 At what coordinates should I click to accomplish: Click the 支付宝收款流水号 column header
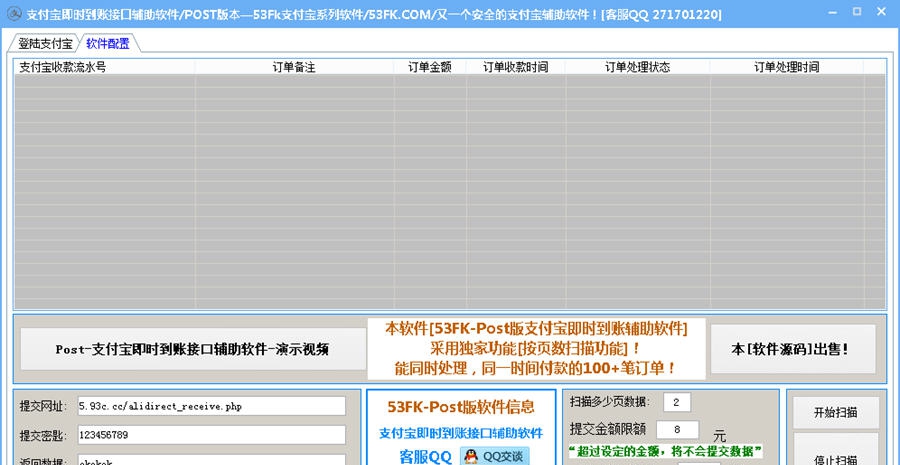point(104,67)
